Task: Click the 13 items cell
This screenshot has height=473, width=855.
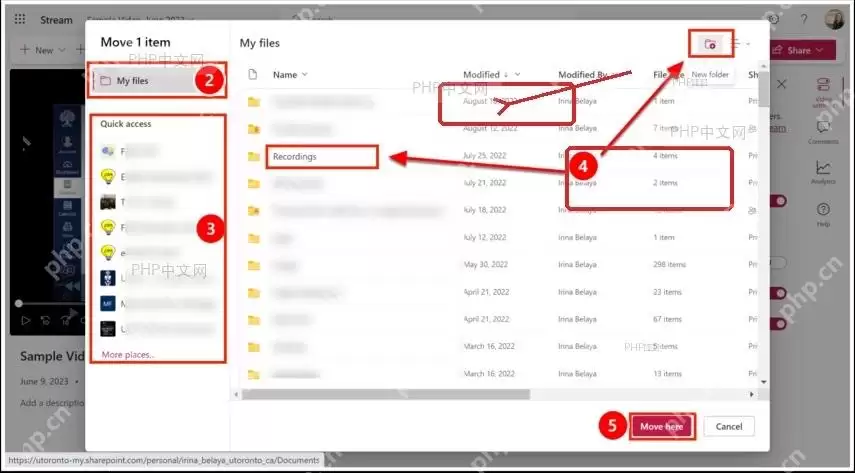Action: (667, 374)
